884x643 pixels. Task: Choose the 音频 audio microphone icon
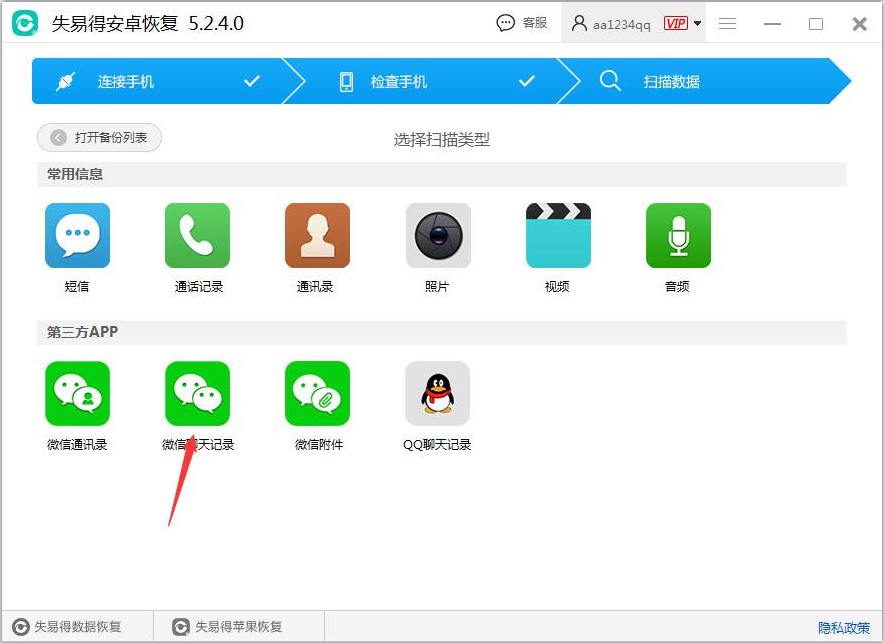678,236
